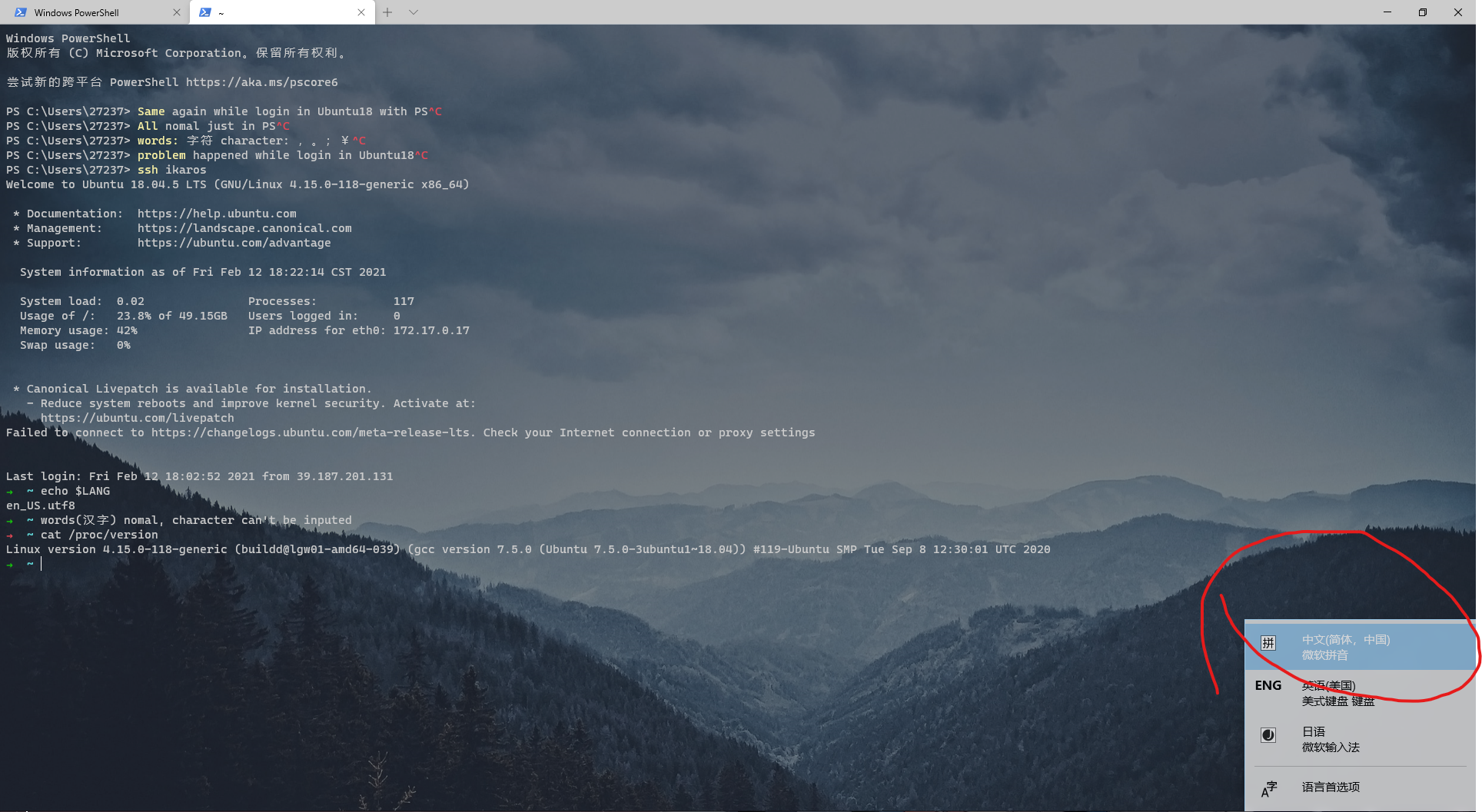
Task: Click the IP address 172.17.0.17
Action: point(431,330)
